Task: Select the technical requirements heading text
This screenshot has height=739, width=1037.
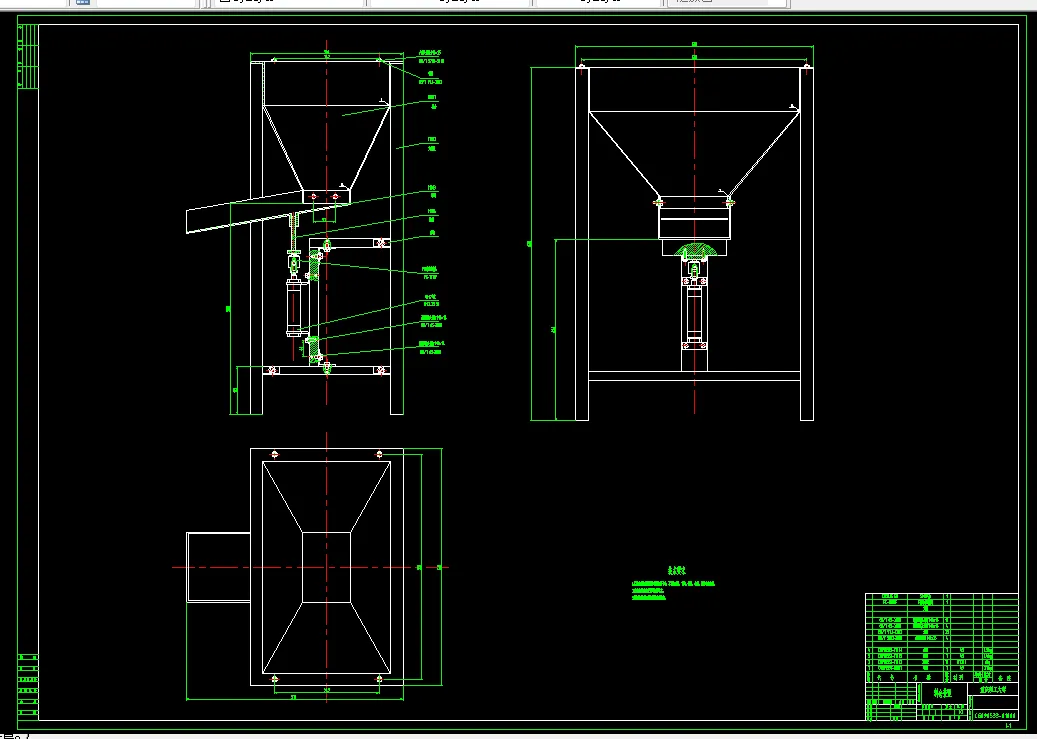Action: [676, 570]
